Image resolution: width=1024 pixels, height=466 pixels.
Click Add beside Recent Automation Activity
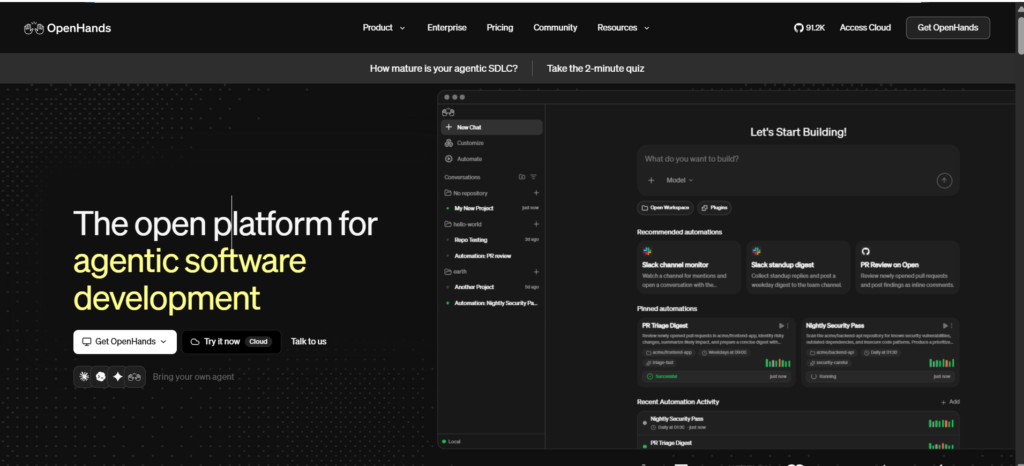pyautogui.click(x=950, y=402)
